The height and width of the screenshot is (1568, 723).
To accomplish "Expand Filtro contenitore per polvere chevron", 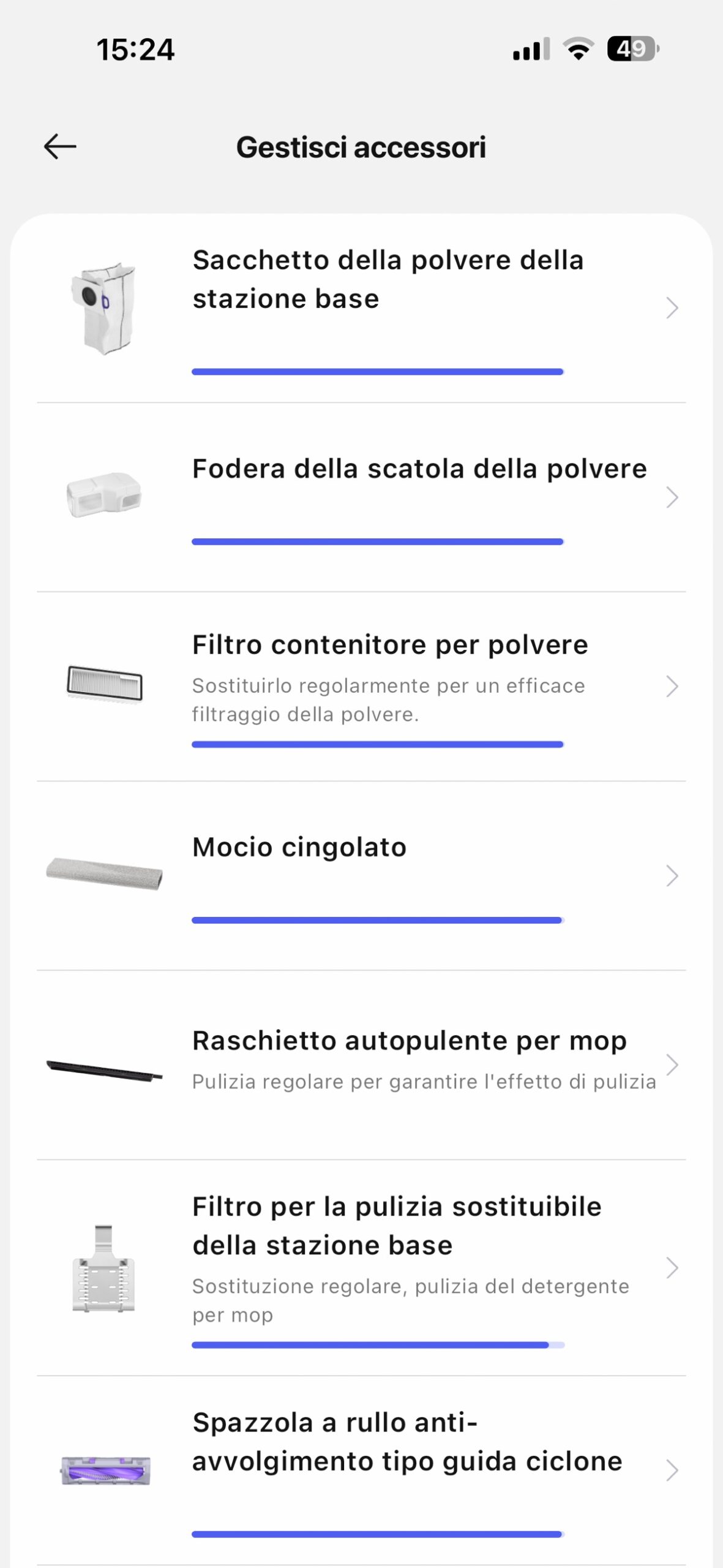I will click(x=672, y=687).
